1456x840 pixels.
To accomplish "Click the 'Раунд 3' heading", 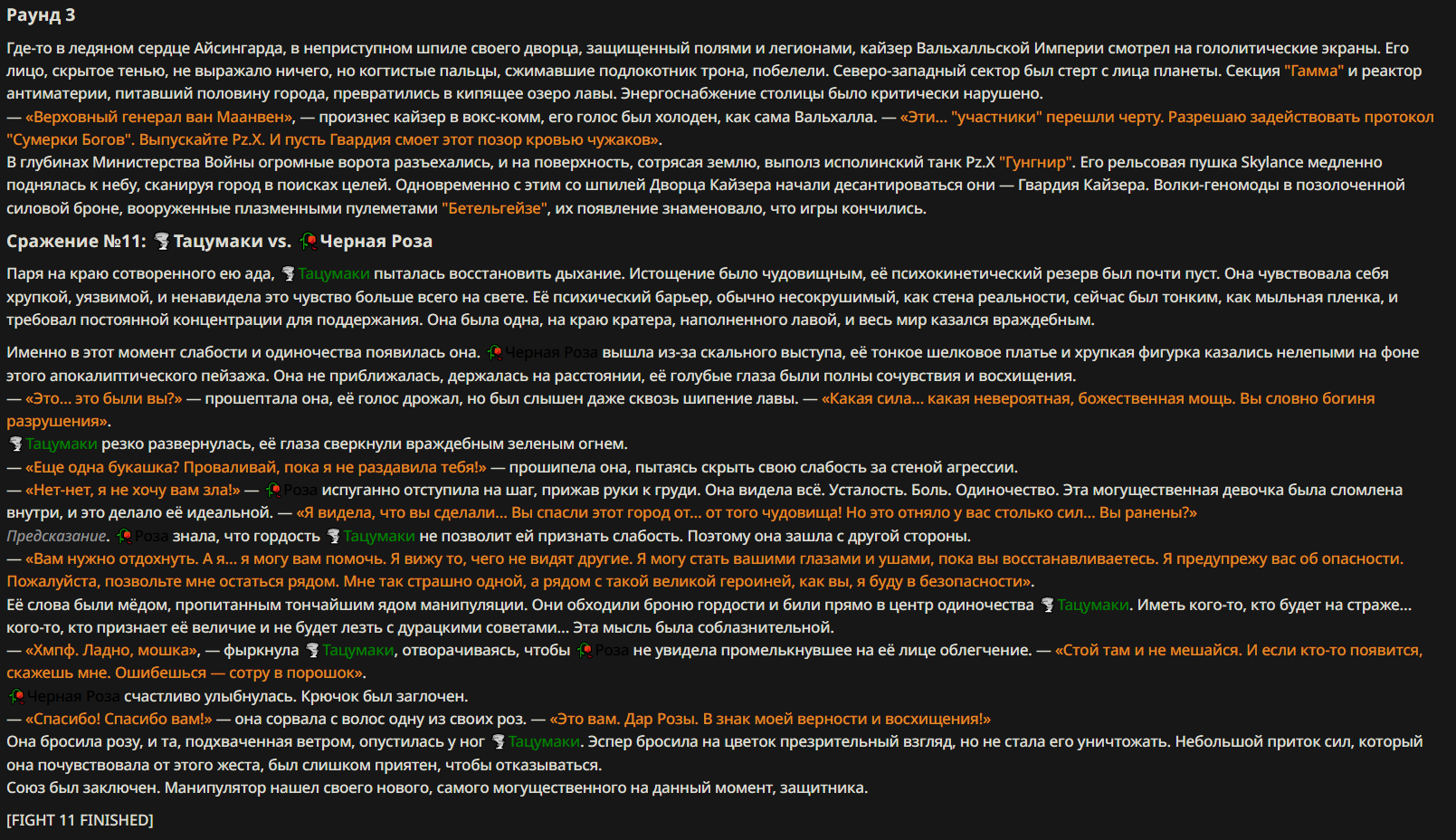I will [x=41, y=14].
